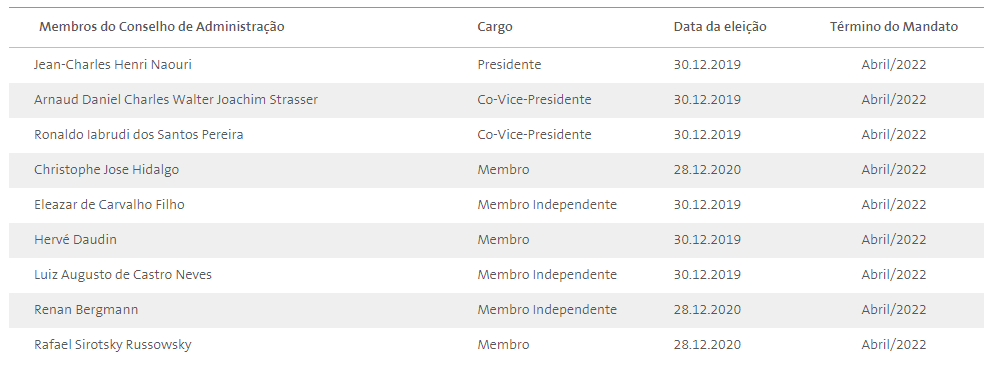Click the name Jean-Charles Henri Naouri
Viewport: 991px width, 365px height.
coord(112,64)
